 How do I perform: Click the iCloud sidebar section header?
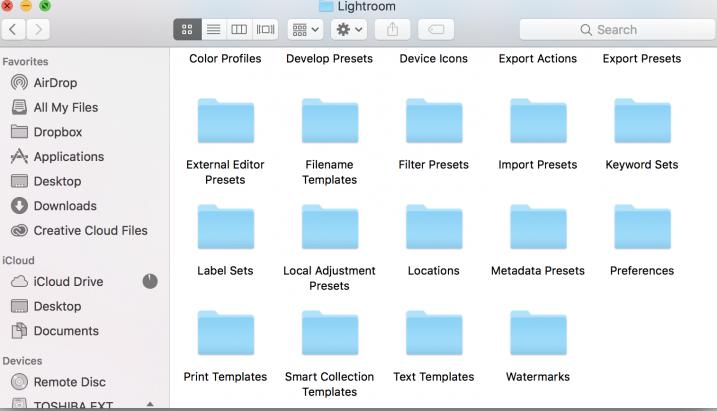pos(18,261)
